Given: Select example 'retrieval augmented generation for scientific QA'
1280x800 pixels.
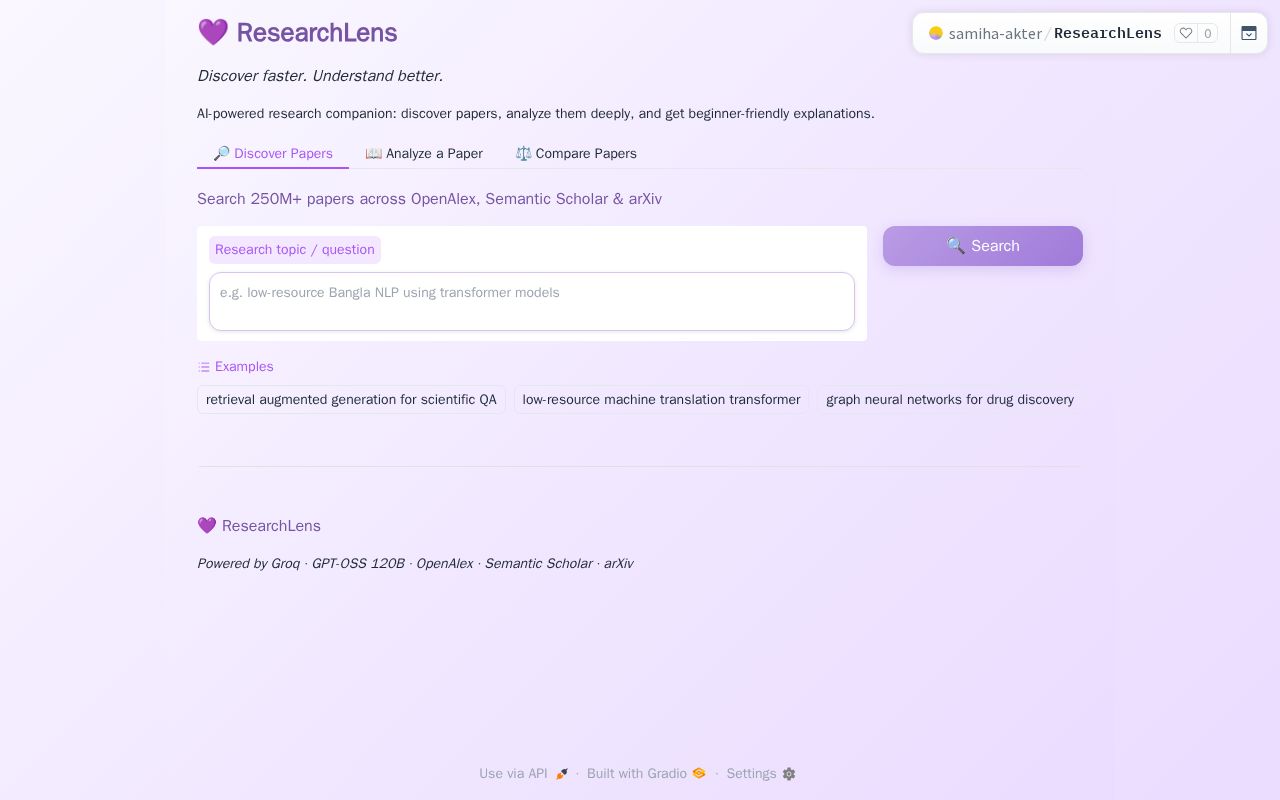Looking at the screenshot, I should click(x=351, y=400).
